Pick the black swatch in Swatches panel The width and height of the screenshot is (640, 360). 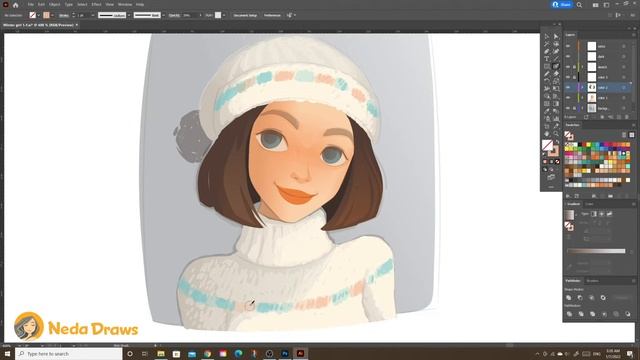pyautogui.click(x=580, y=144)
